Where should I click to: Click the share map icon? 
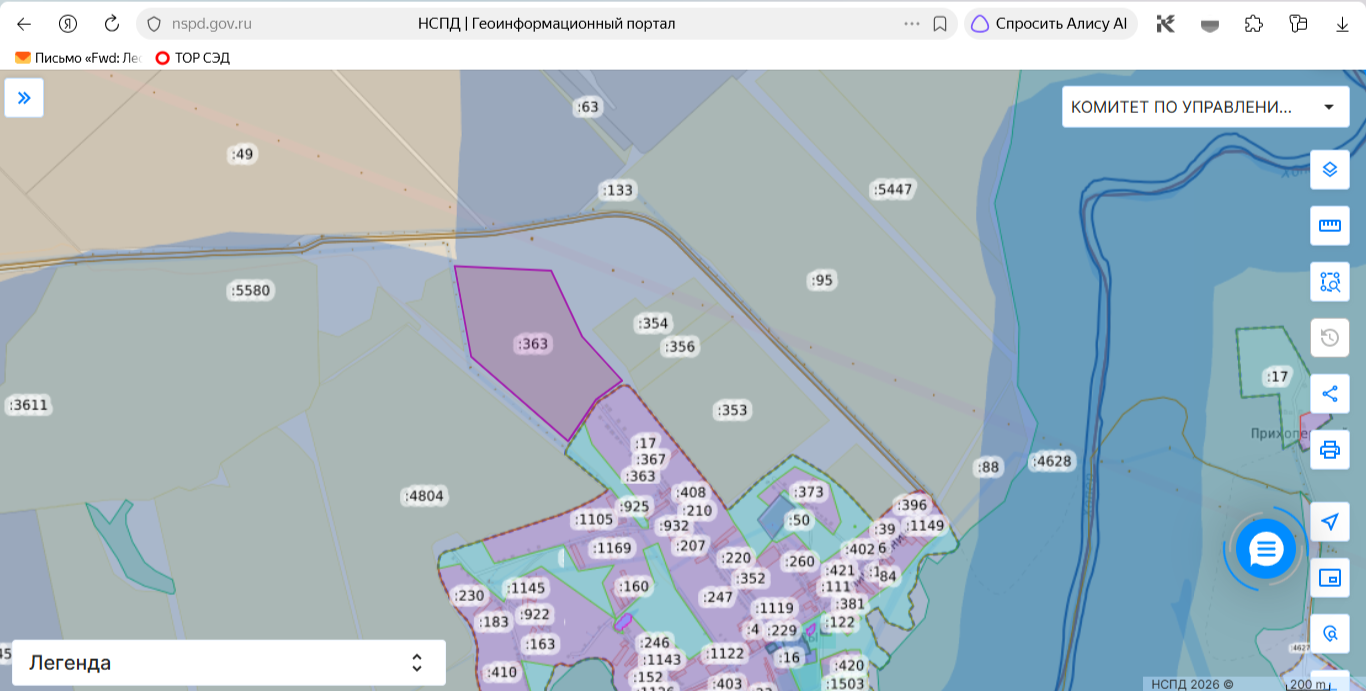[1329, 394]
